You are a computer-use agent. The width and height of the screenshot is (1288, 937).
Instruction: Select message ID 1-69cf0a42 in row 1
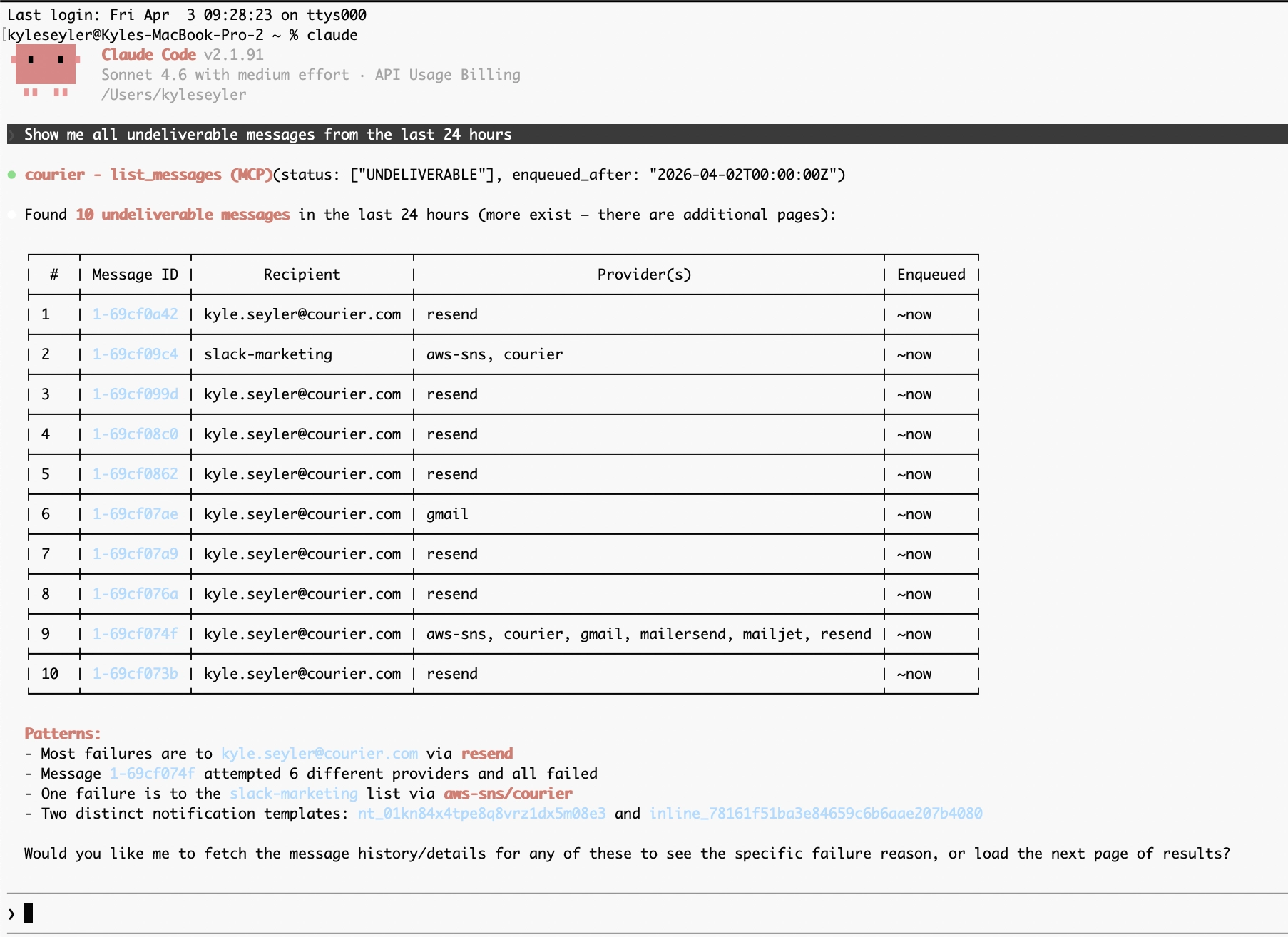(x=135, y=314)
